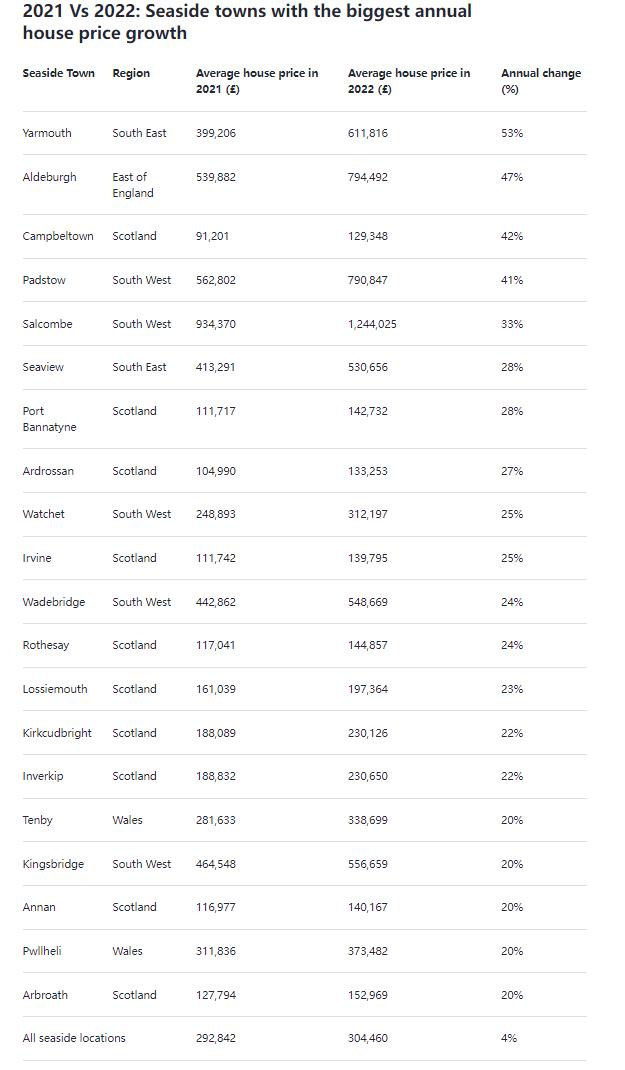
Task: Select the Yarmouth town cell
Action: point(47,133)
